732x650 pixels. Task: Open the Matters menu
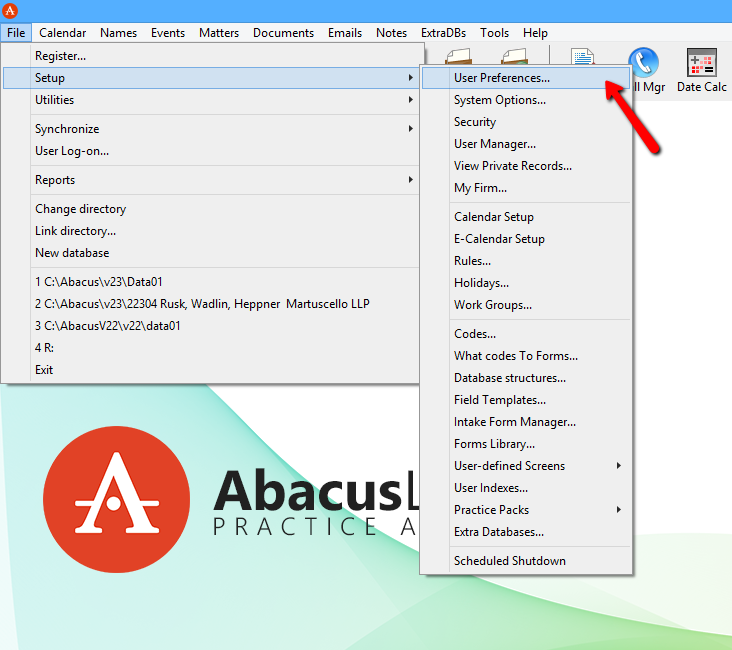tap(218, 33)
